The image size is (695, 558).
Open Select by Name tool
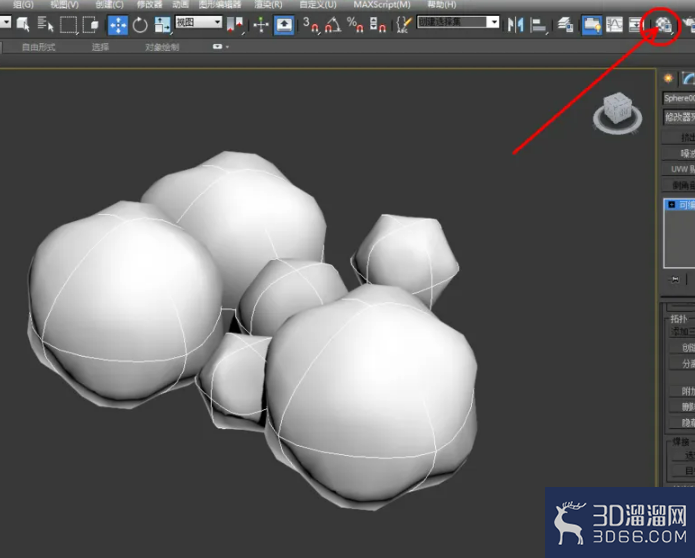tap(46, 24)
